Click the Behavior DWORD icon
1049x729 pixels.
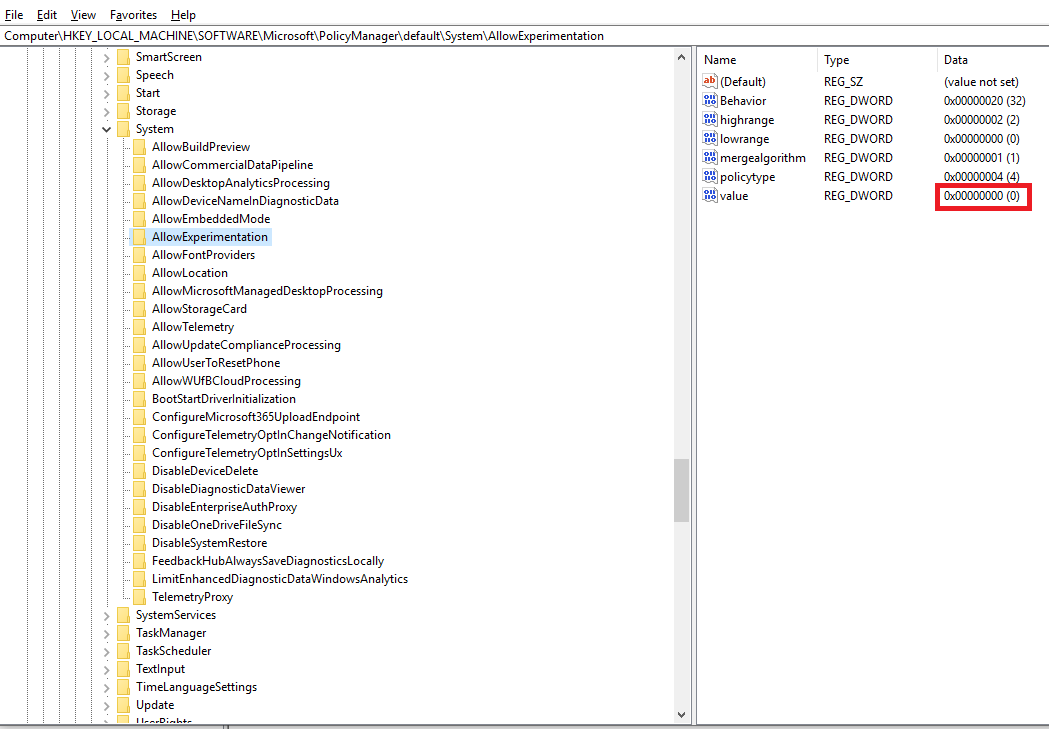(710, 100)
